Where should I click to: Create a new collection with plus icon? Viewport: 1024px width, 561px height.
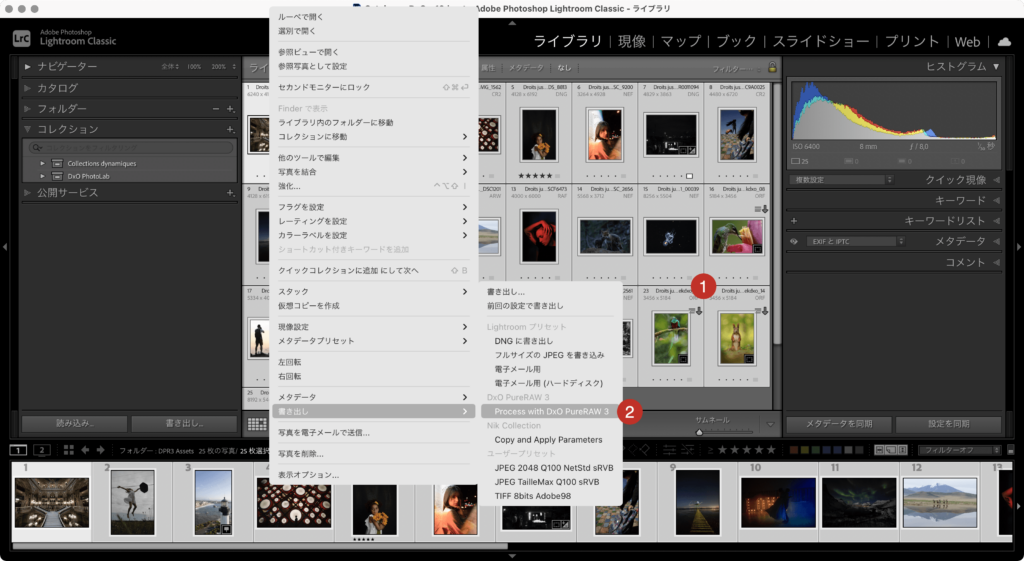pos(230,129)
